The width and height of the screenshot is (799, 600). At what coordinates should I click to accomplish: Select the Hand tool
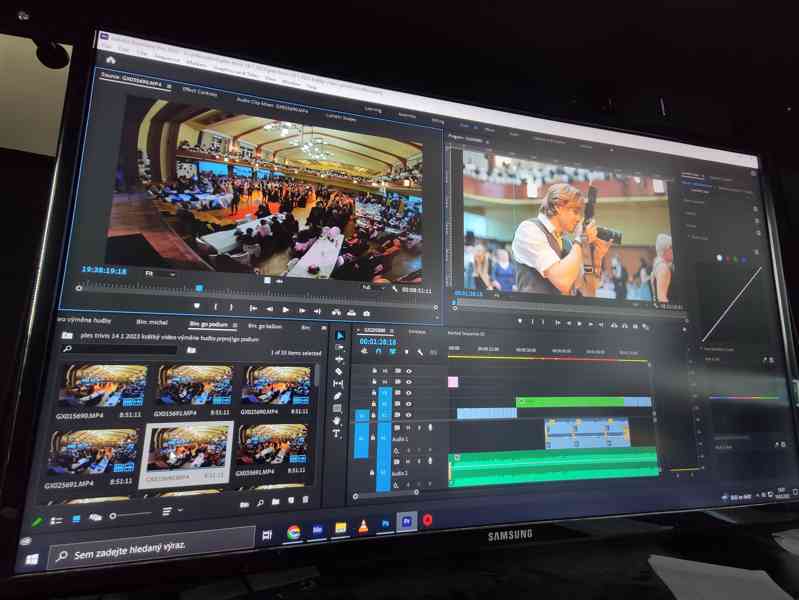coord(336,421)
